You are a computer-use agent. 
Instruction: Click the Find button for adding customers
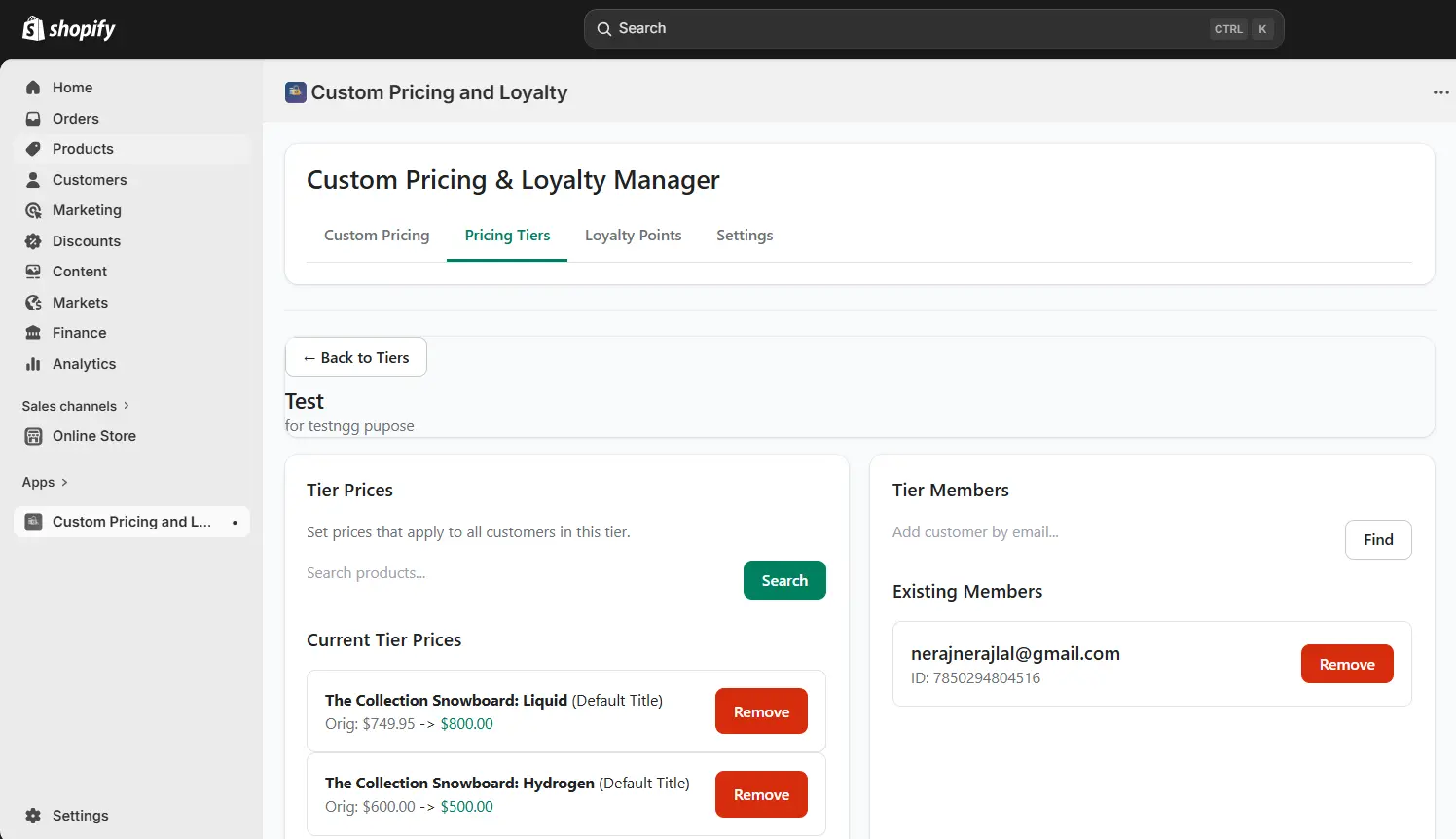click(x=1378, y=539)
